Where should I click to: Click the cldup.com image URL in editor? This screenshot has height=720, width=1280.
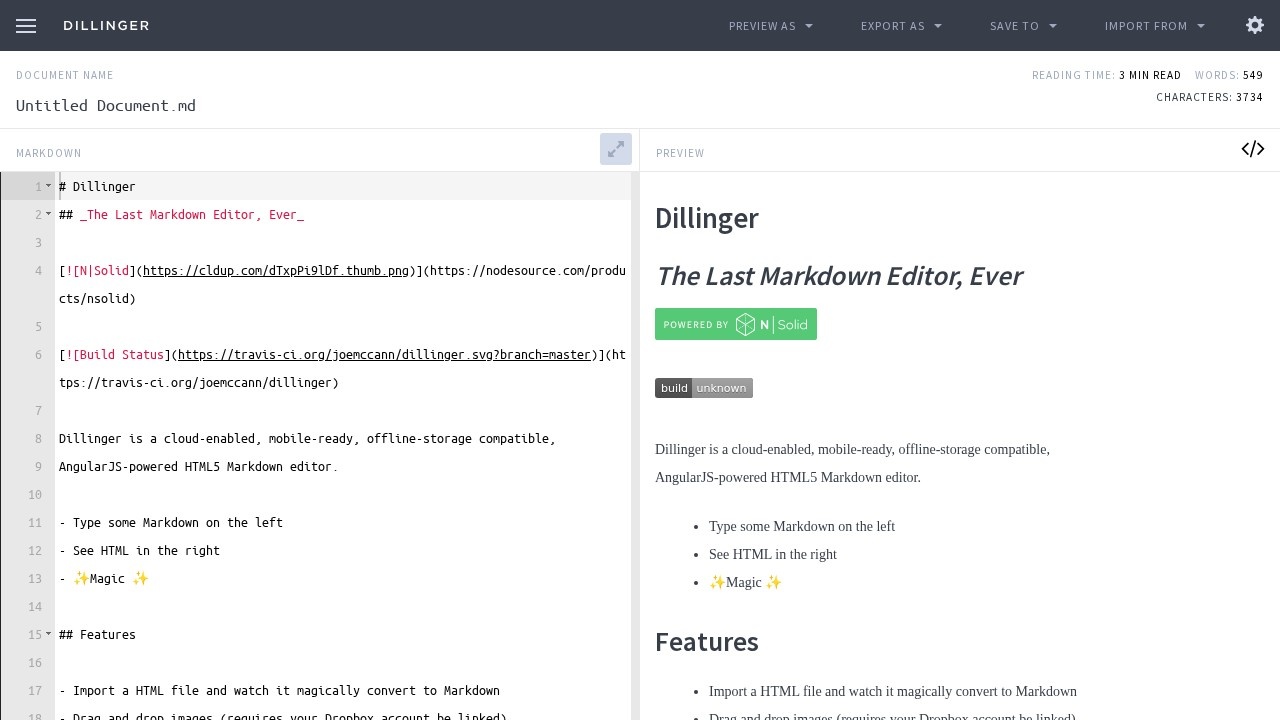276,271
